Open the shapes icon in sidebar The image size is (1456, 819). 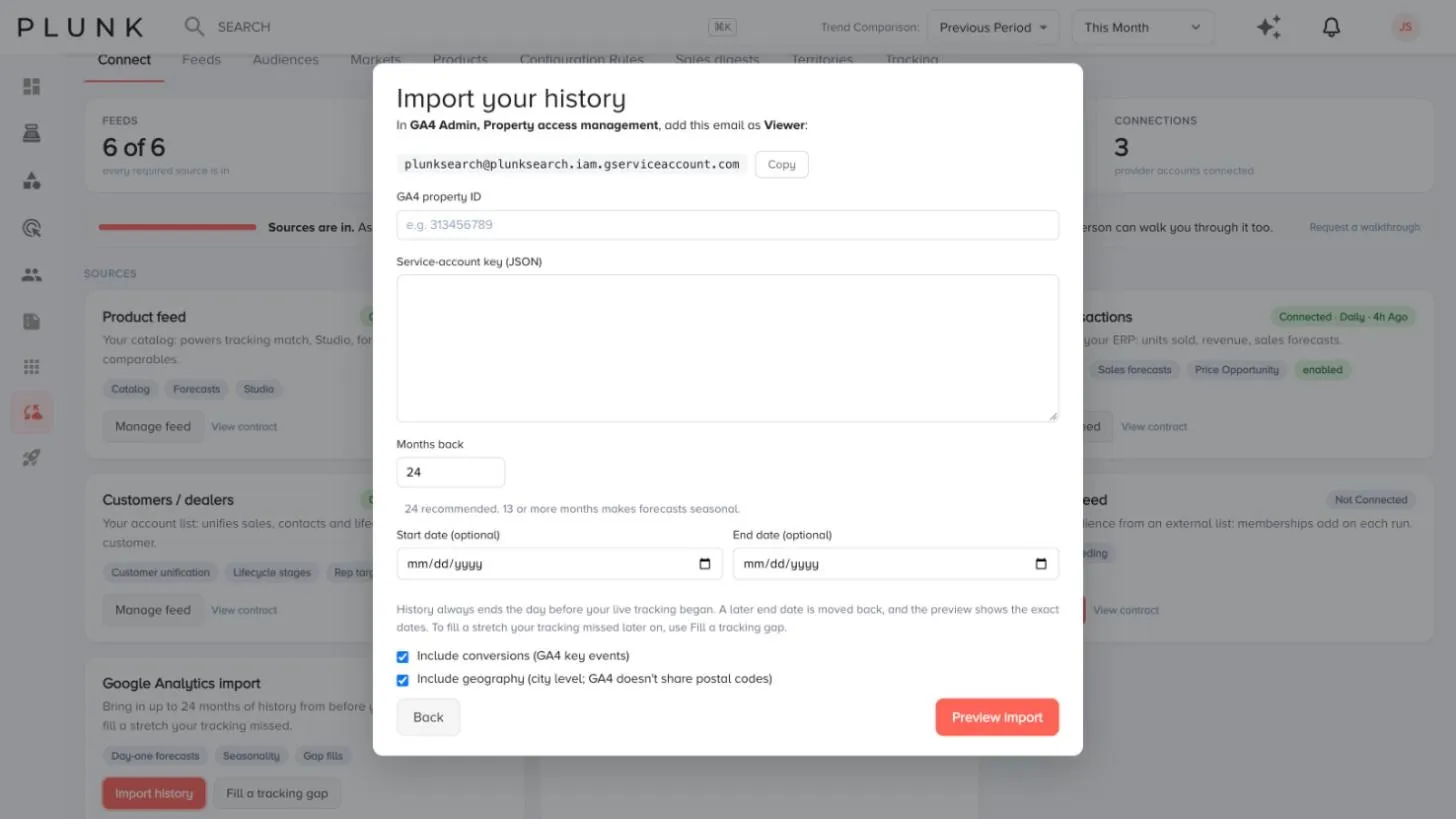(x=32, y=181)
